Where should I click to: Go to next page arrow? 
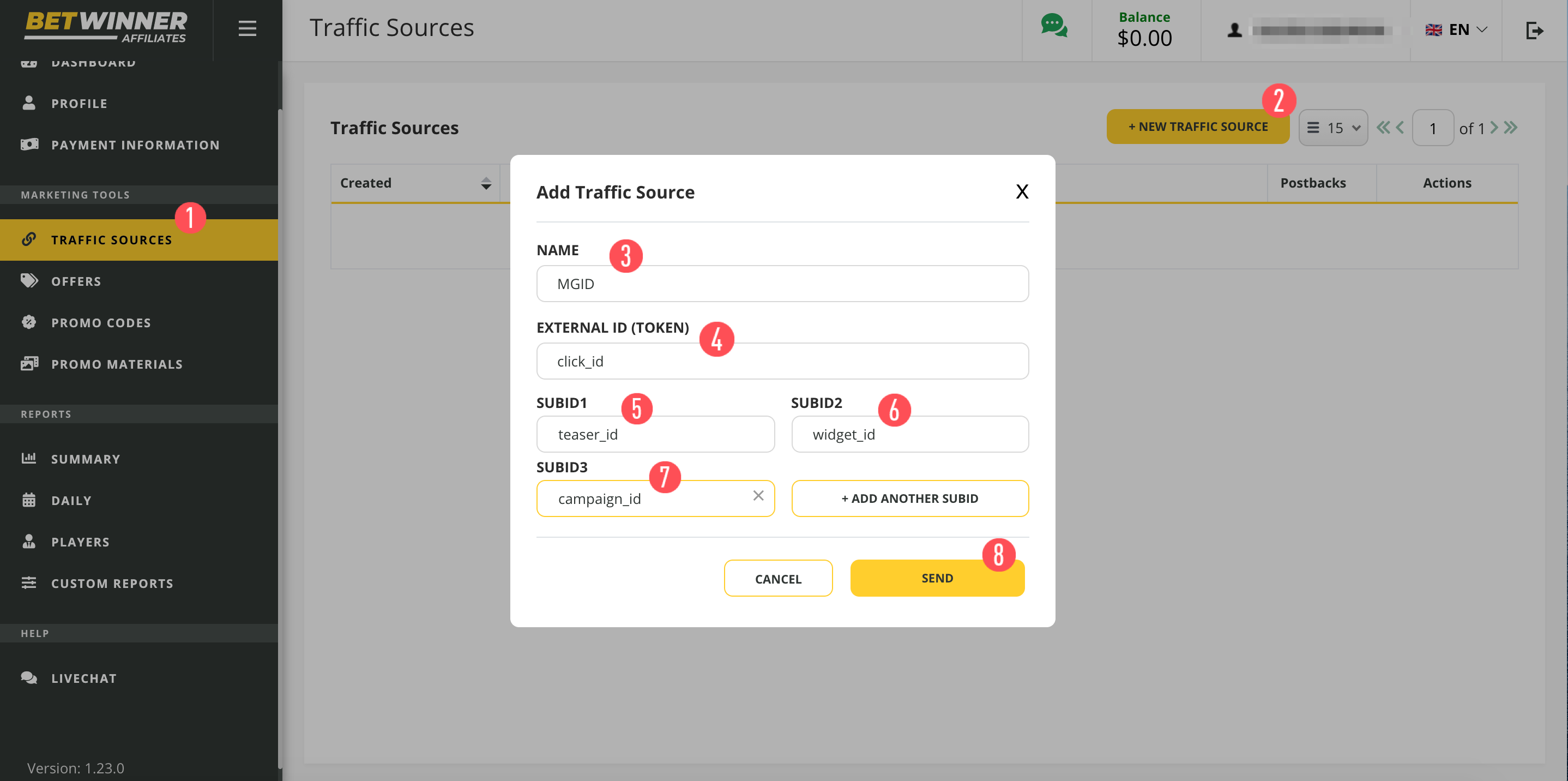click(x=1494, y=128)
